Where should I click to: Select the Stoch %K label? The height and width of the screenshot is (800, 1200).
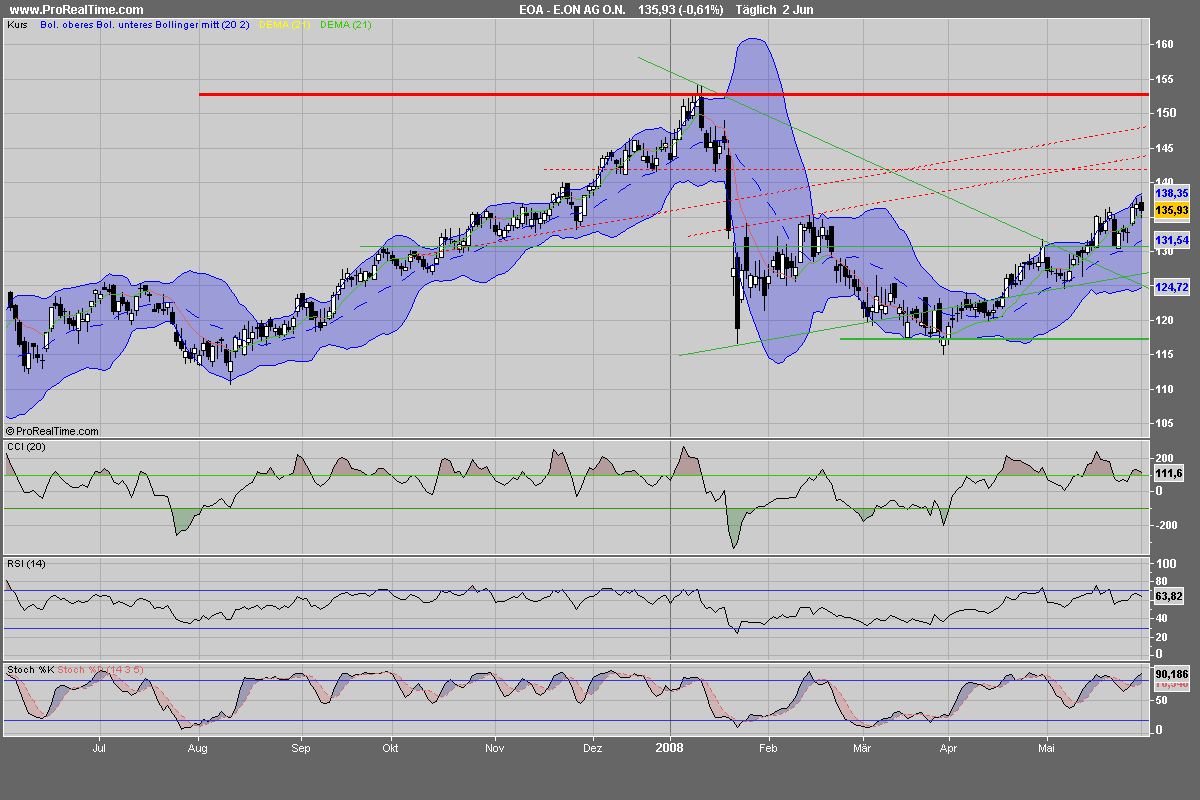30,668
